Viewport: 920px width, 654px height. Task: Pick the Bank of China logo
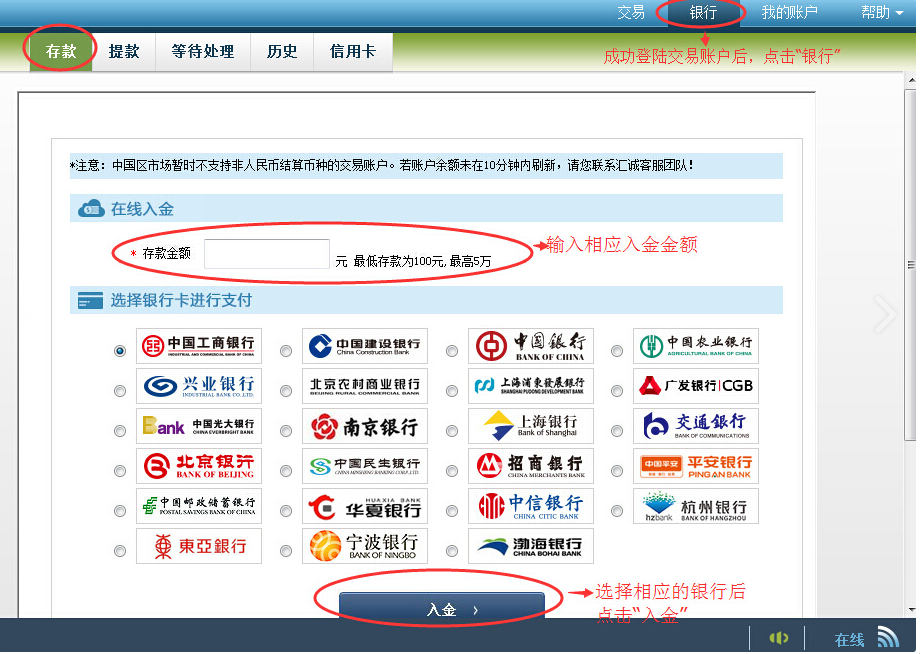click(531, 347)
